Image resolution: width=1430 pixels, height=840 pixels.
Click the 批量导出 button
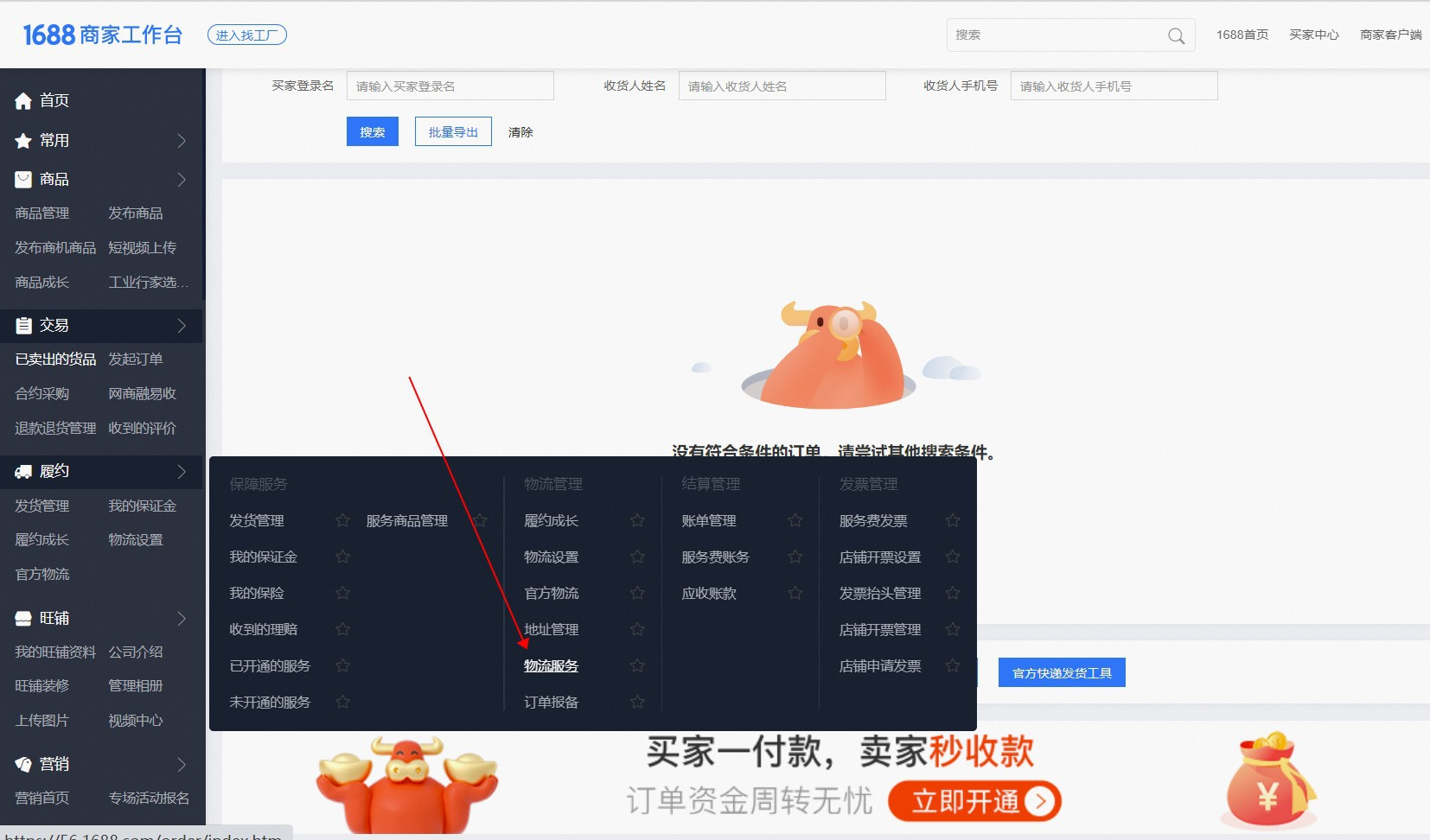(453, 132)
